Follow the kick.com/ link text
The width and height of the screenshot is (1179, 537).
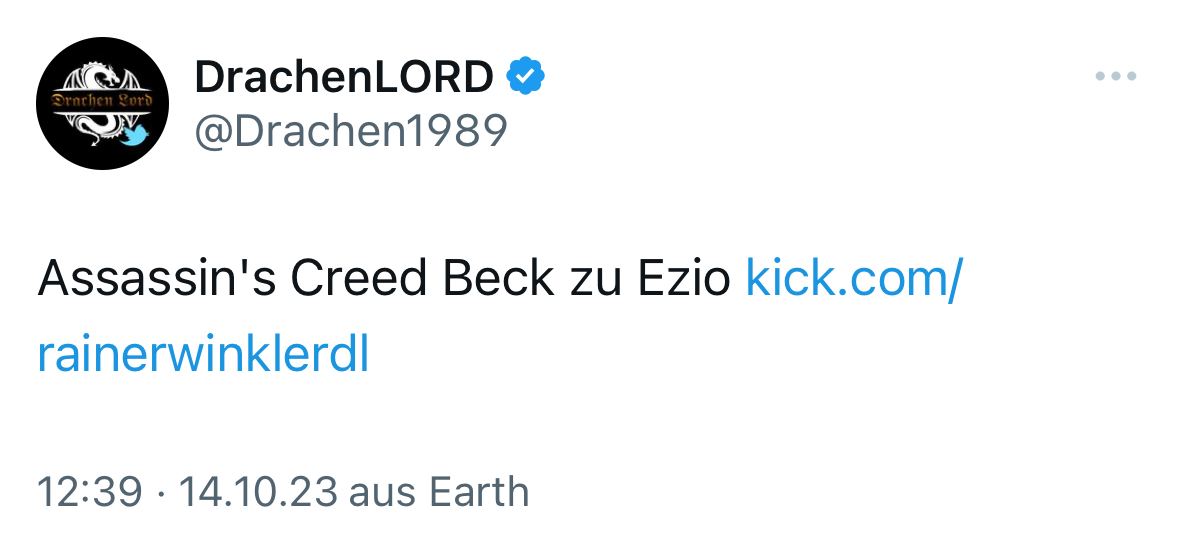854,278
